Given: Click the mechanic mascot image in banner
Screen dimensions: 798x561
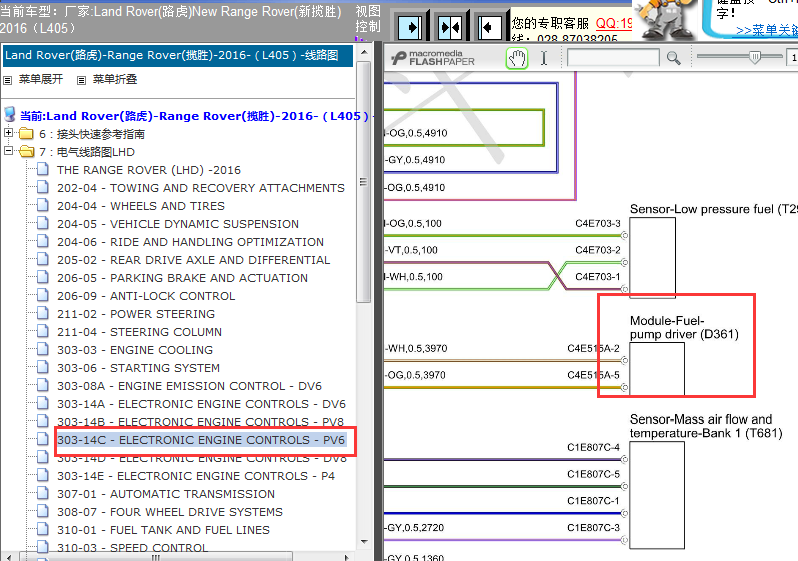Looking at the screenshot, I should pos(667,20).
